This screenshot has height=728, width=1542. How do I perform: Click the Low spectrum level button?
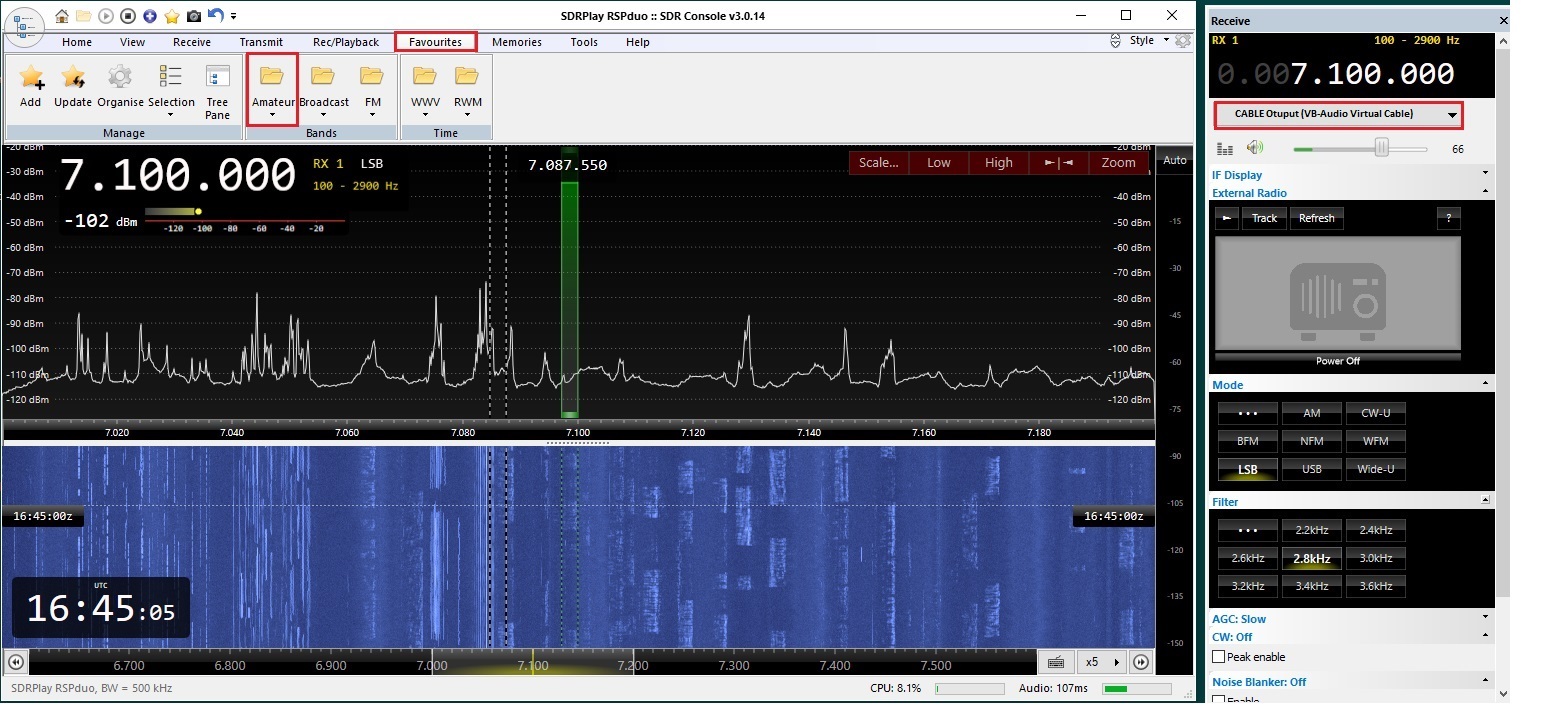938,163
